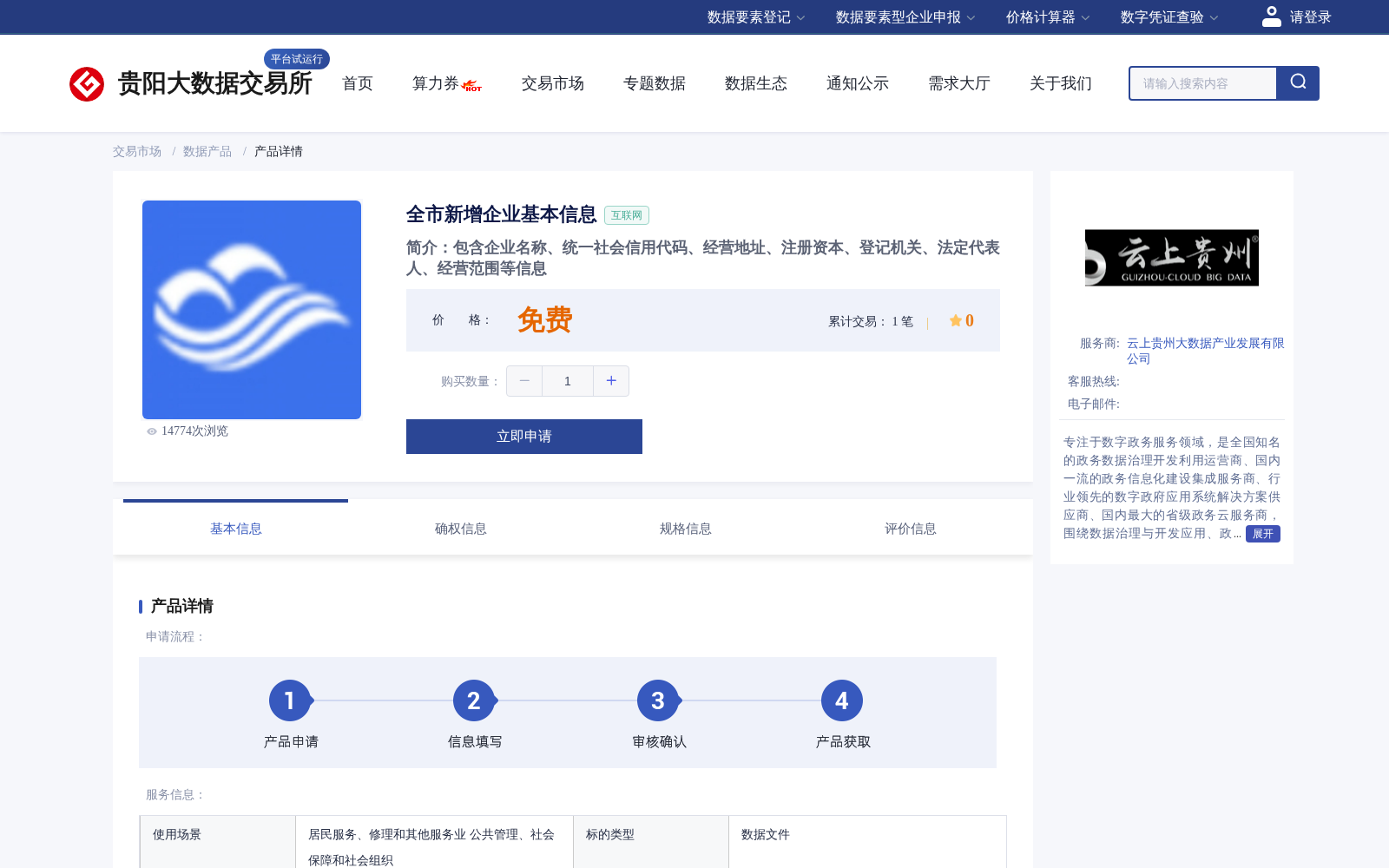Click the 云上贵州 provider logo image
The image size is (1389, 868).
pyautogui.click(x=1172, y=258)
